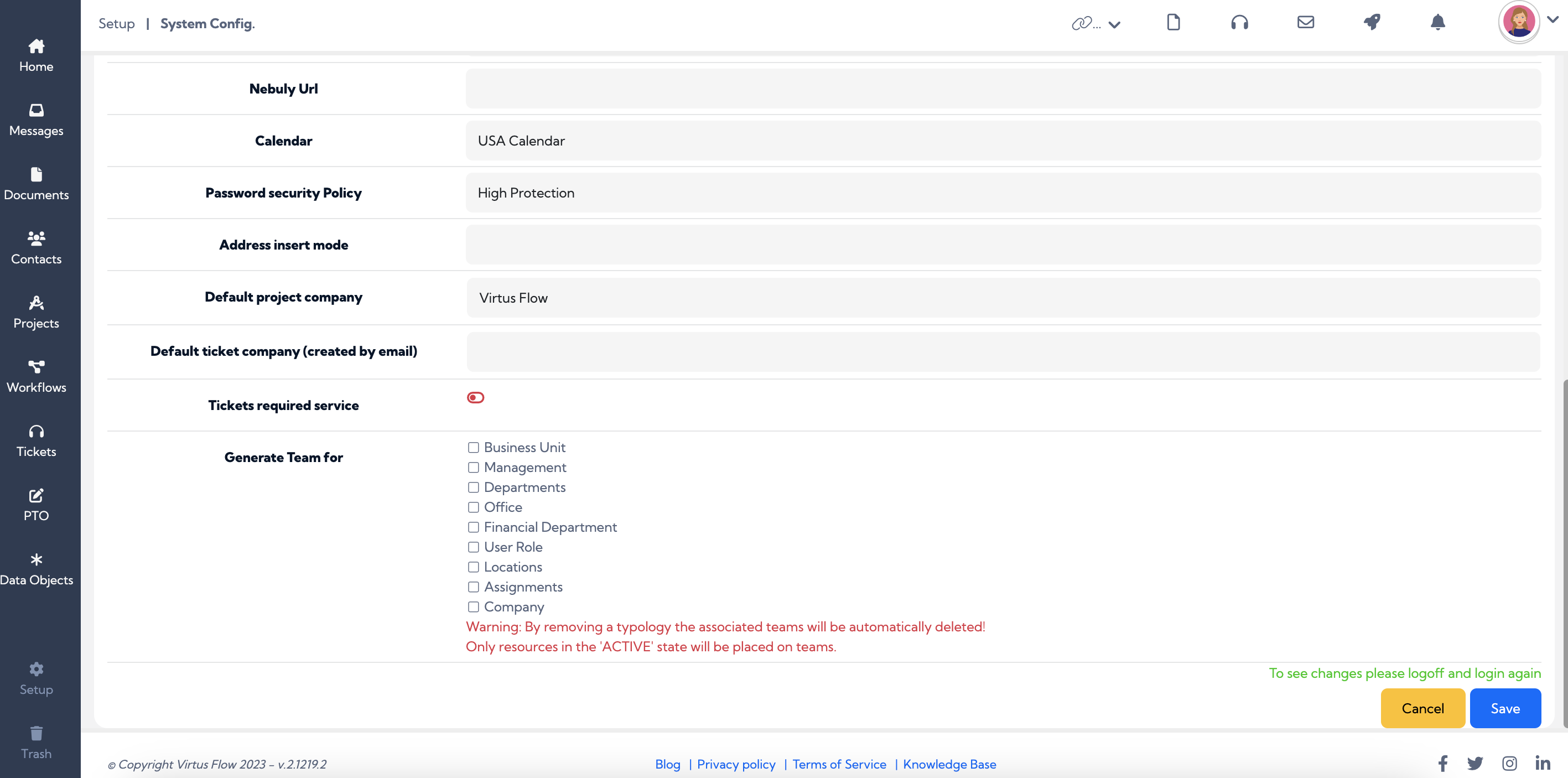Open Password security Policy High Protection field
The width and height of the screenshot is (1568, 778).
tap(1003, 193)
